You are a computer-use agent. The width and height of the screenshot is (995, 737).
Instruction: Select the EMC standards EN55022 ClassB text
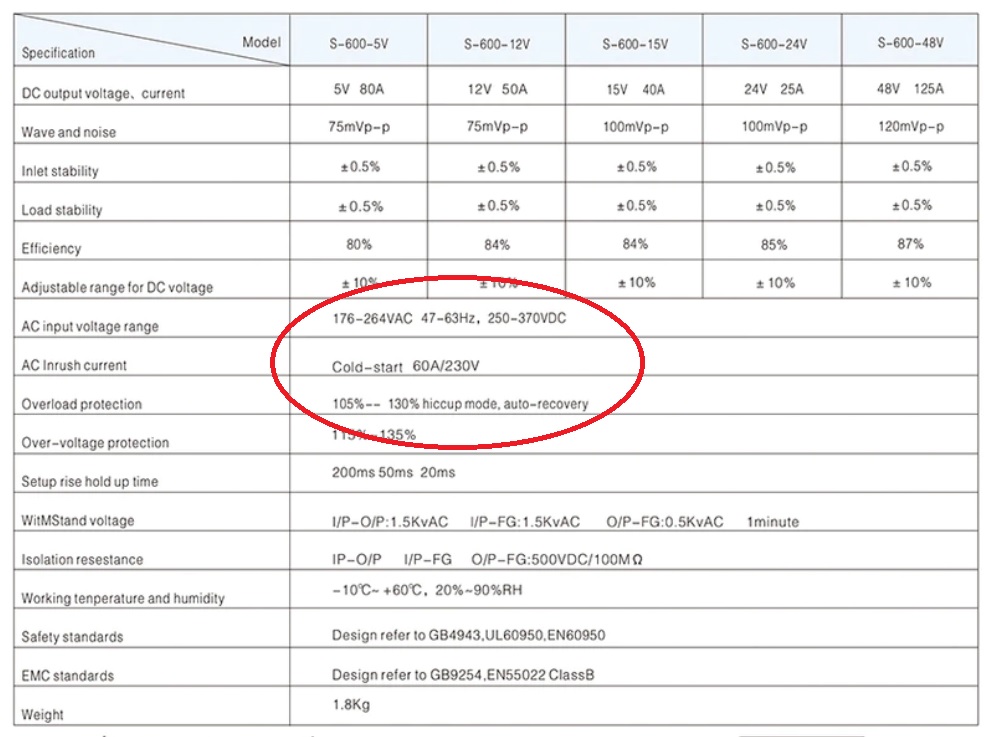[x=466, y=675]
